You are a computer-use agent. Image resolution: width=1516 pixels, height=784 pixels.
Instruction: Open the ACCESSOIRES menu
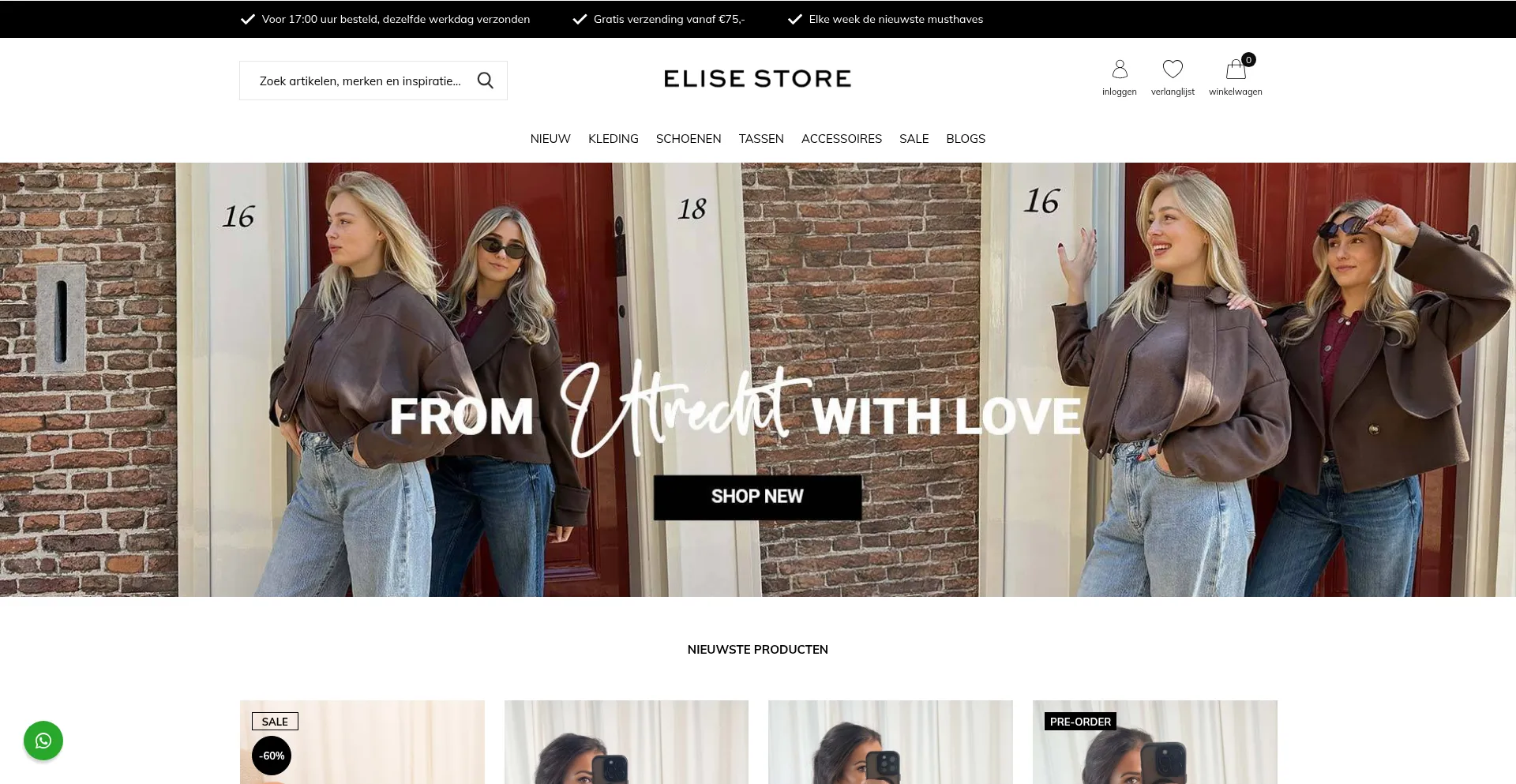tap(842, 139)
